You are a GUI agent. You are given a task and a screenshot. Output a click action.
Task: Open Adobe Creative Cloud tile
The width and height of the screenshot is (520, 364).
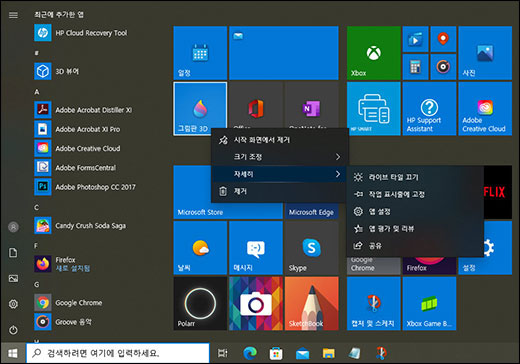(x=485, y=109)
